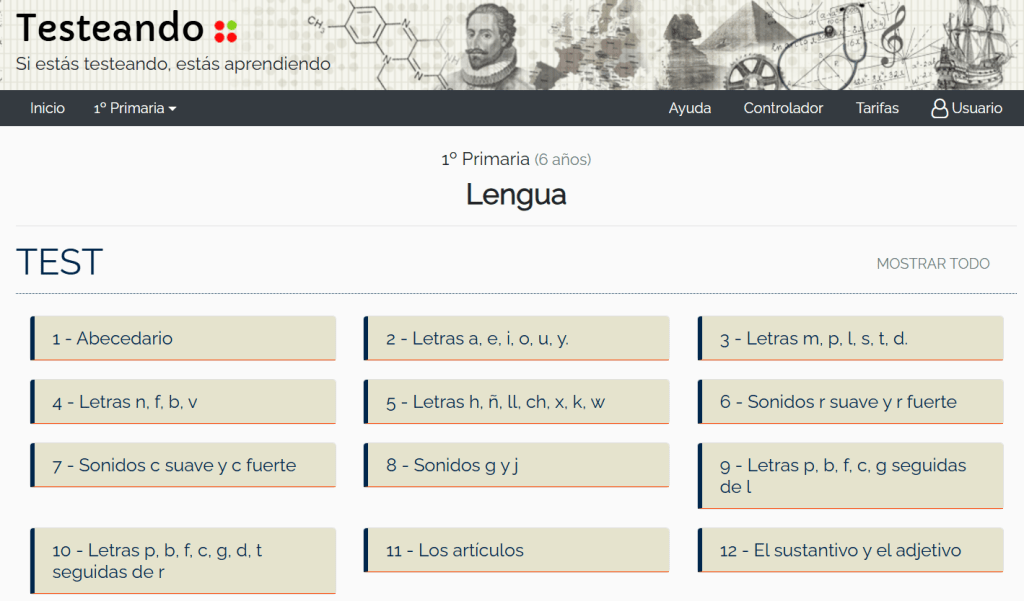Click the red-green dots logo icon

[x=226, y=30]
